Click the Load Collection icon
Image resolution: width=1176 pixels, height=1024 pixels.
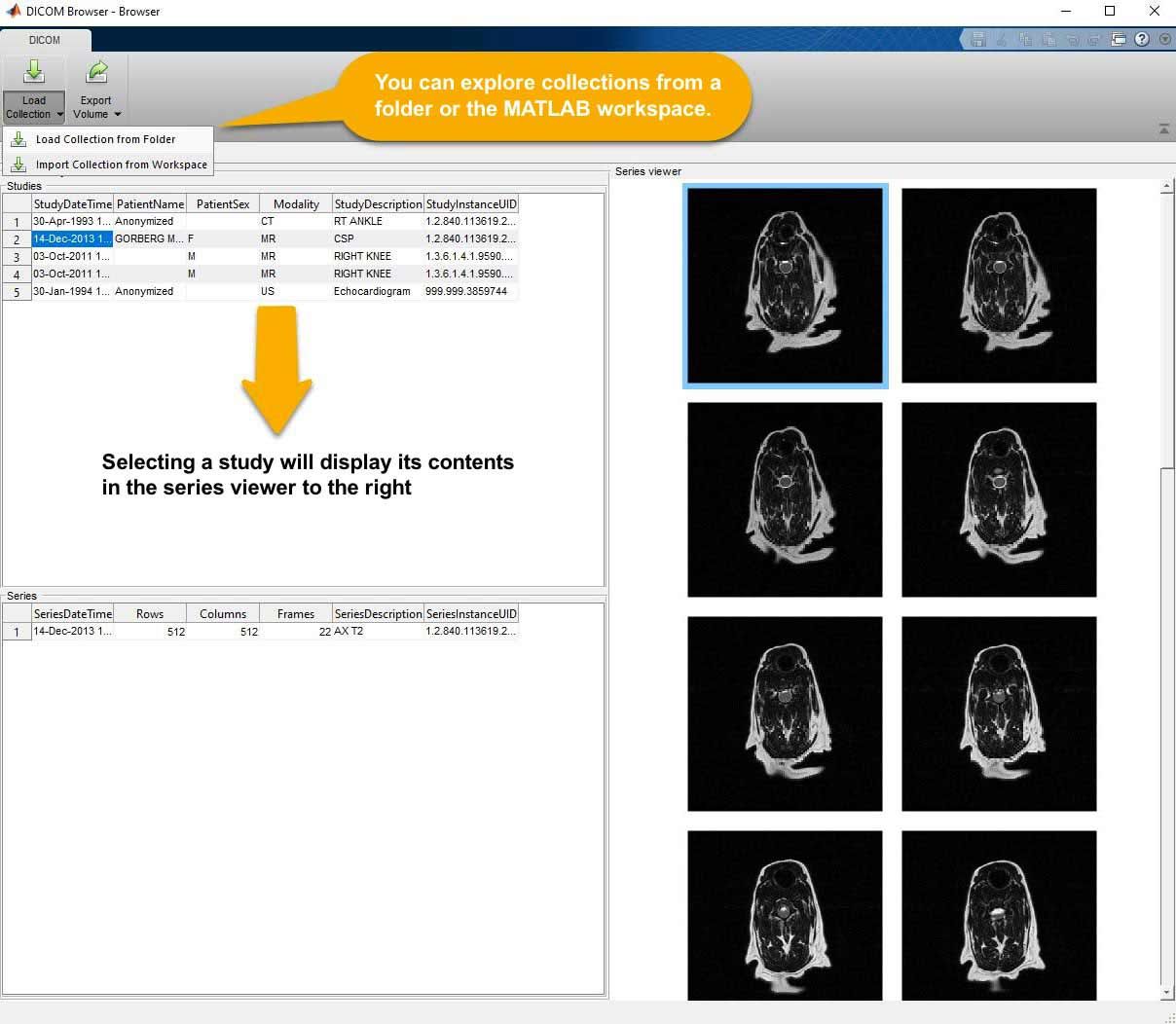33,73
